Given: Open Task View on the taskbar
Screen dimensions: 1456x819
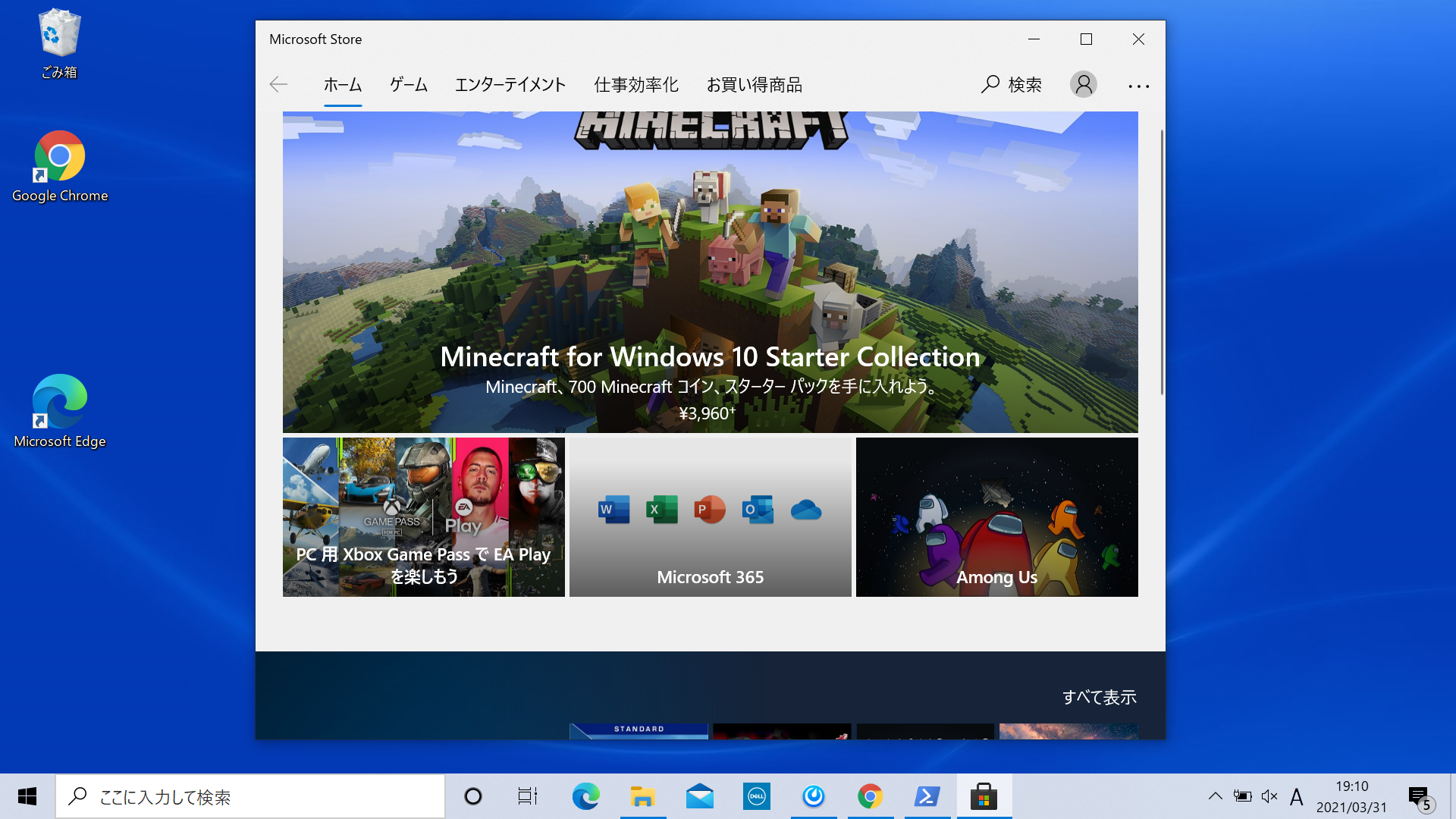Looking at the screenshot, I should click(528, 796).
